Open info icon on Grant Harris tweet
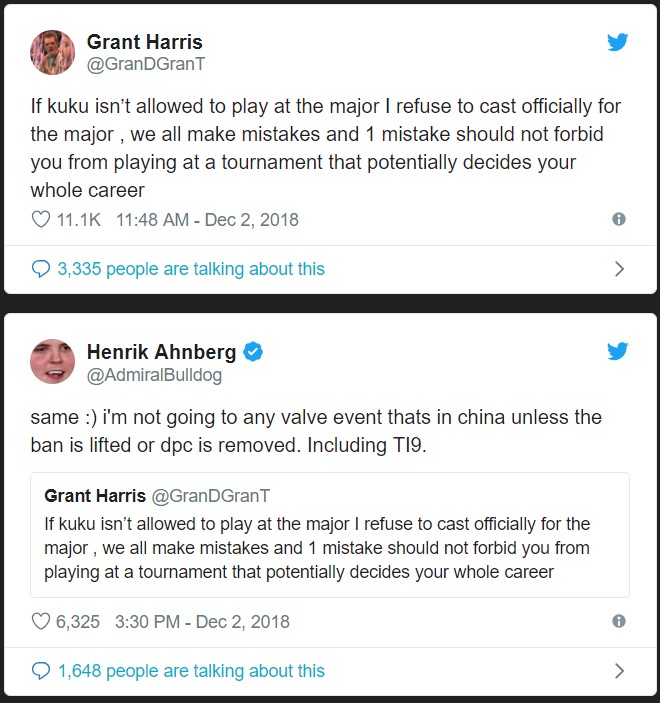The width and height of the screenshot is (660, 703). [x=619, y=219]
